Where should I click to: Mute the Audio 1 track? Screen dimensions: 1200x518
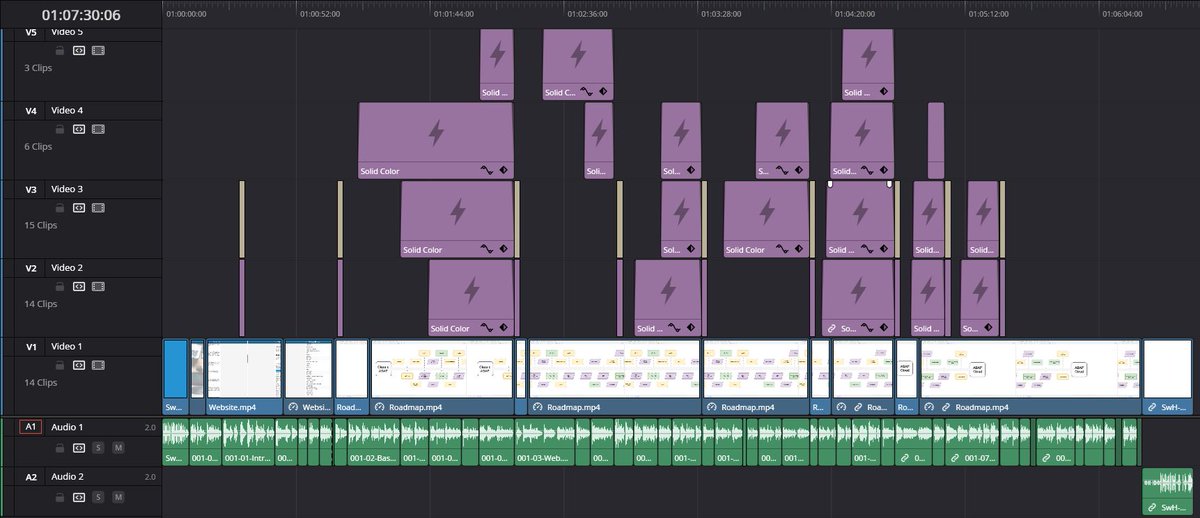[x=117, y=447]
